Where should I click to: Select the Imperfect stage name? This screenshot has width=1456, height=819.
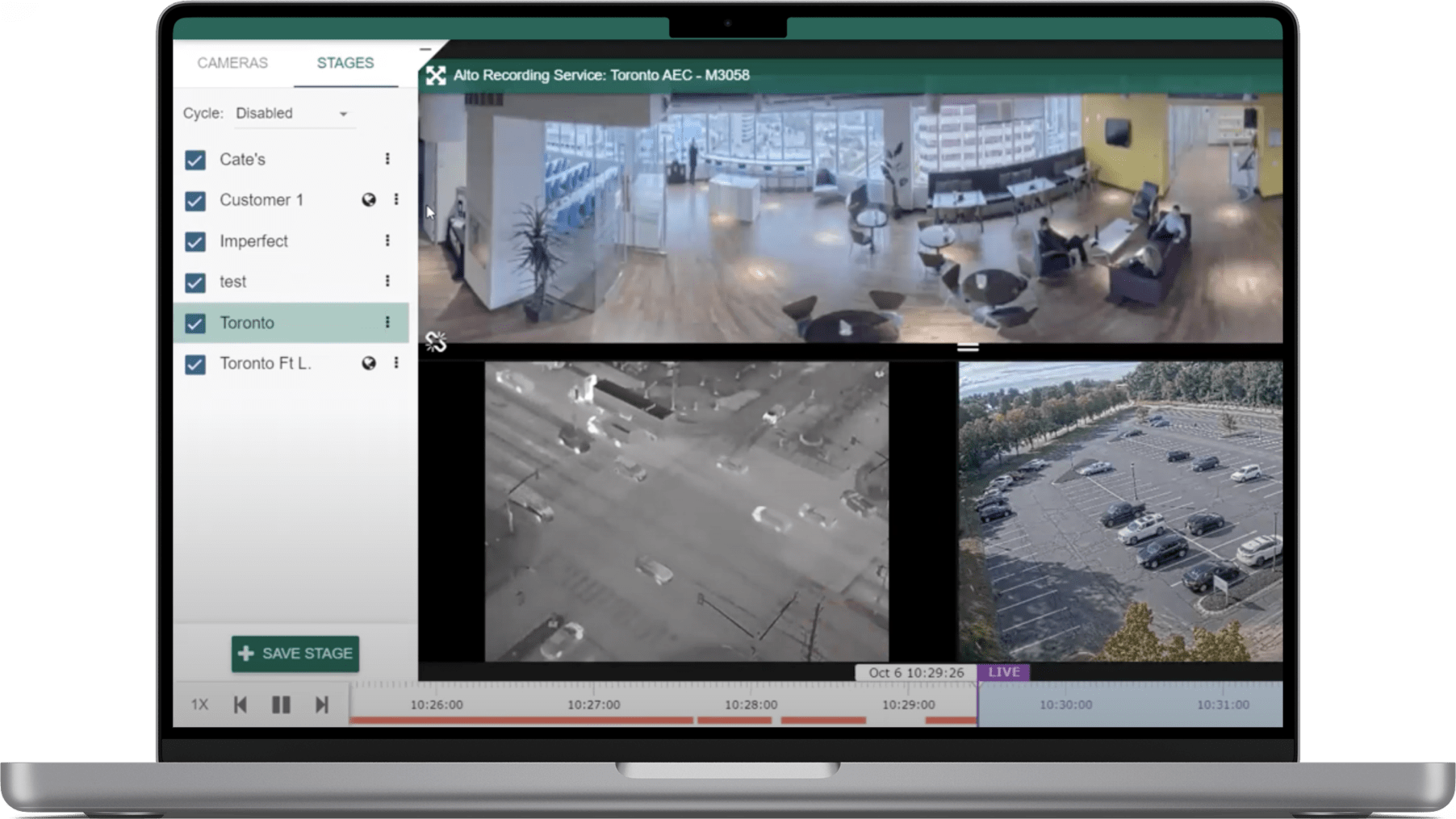pyautogui.click(x=253, y=241)
